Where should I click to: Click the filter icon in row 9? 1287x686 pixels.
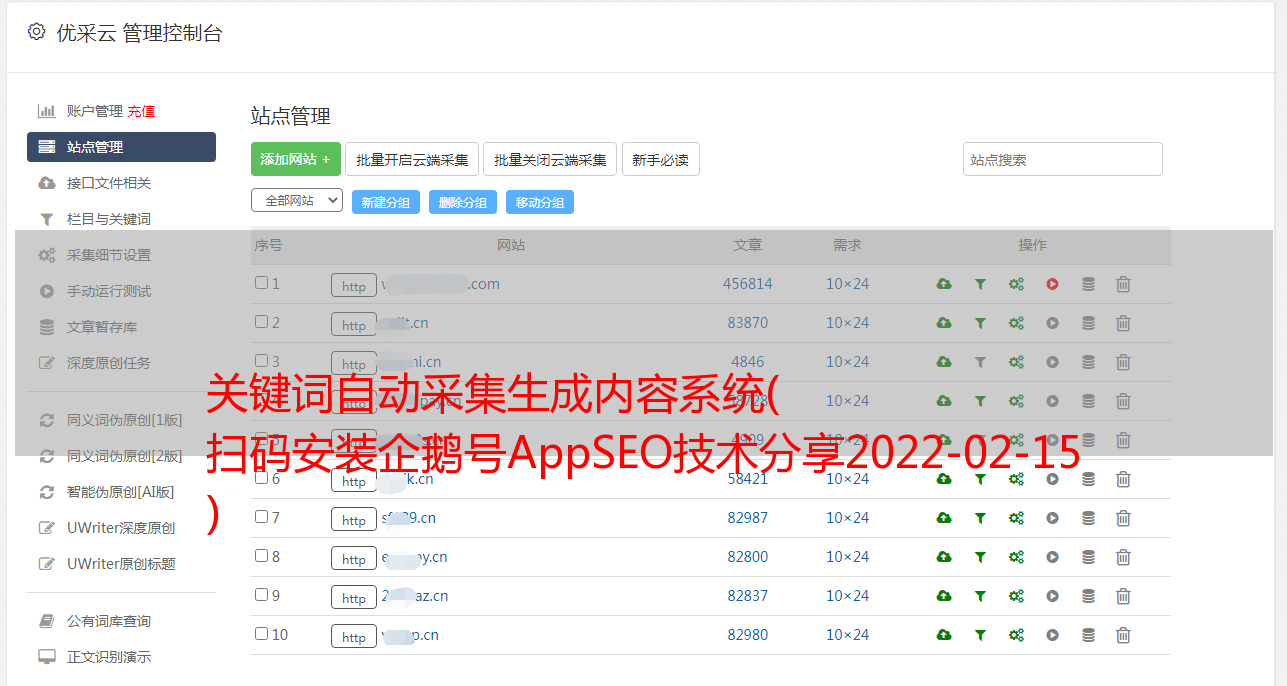(x=980, y=596)
